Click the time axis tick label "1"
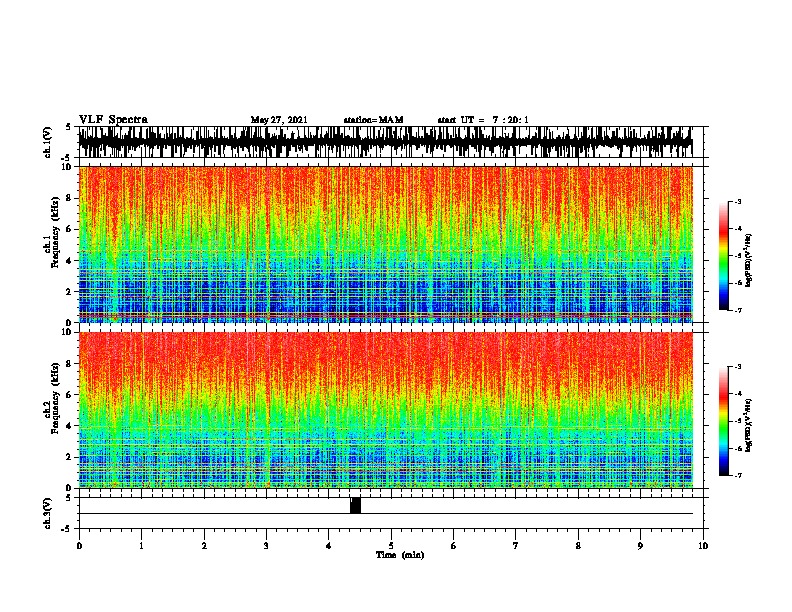The image size is (792, 612). click(141, 546)
